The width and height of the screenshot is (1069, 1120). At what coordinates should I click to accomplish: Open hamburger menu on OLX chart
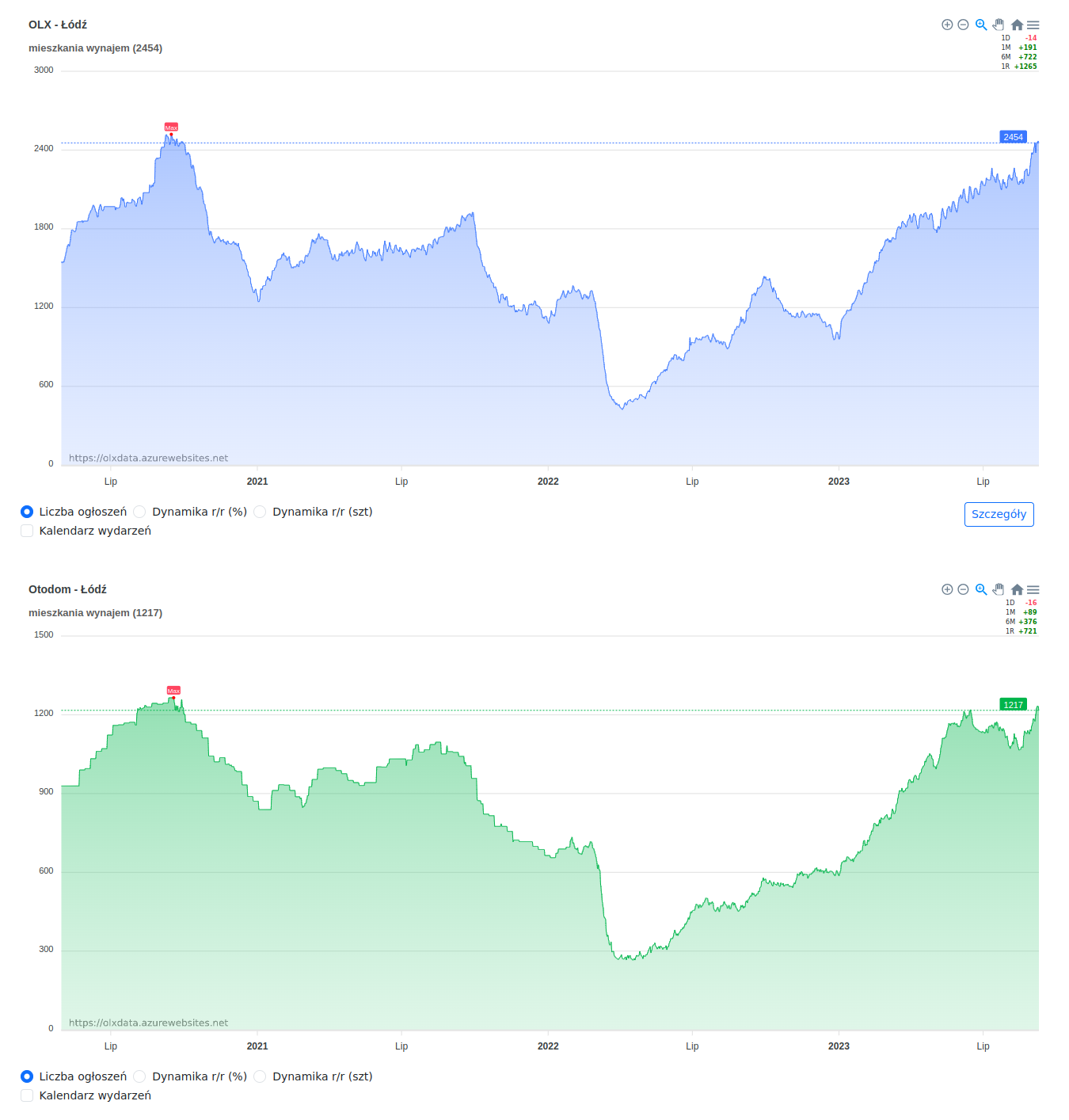1033,25
